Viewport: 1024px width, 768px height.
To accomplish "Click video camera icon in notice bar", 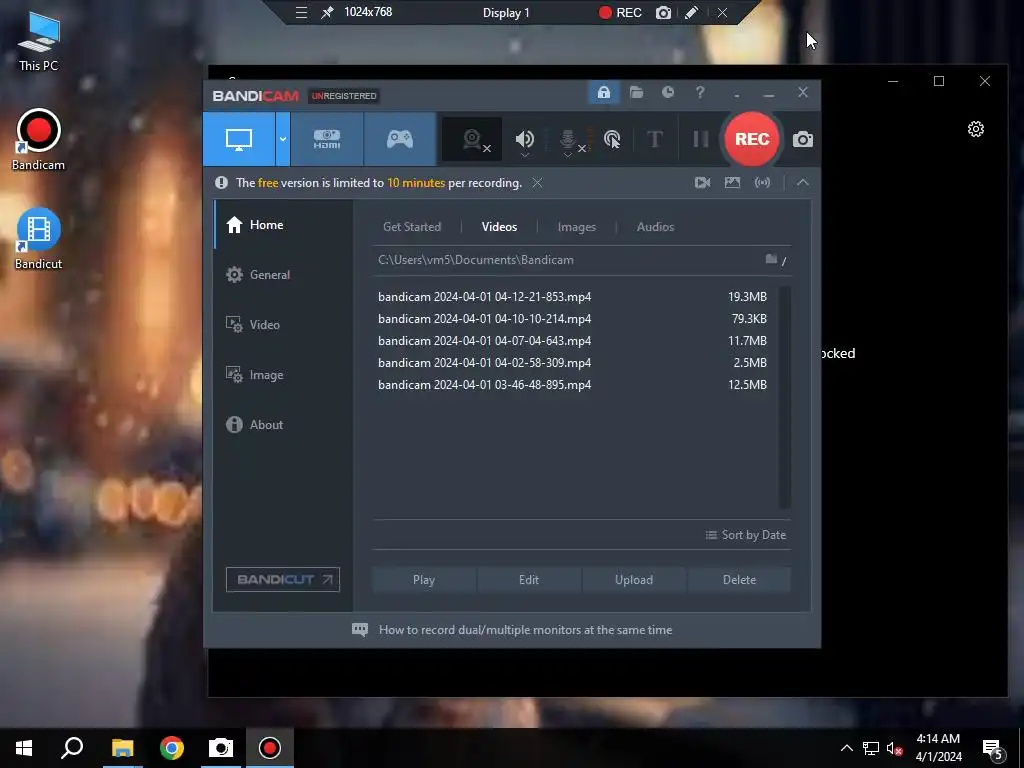I will pos(702,183).
